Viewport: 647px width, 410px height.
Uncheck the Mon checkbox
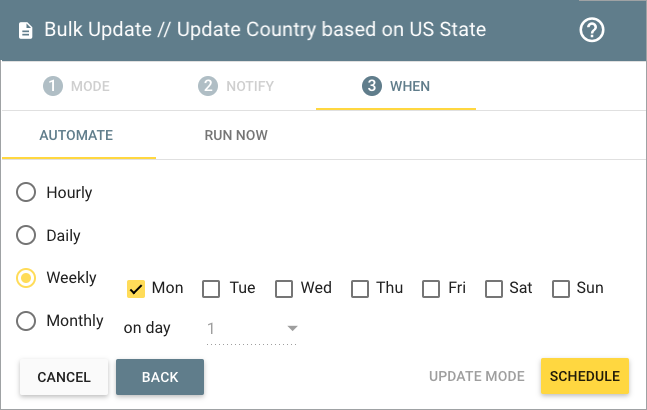(x=137, y=289)
